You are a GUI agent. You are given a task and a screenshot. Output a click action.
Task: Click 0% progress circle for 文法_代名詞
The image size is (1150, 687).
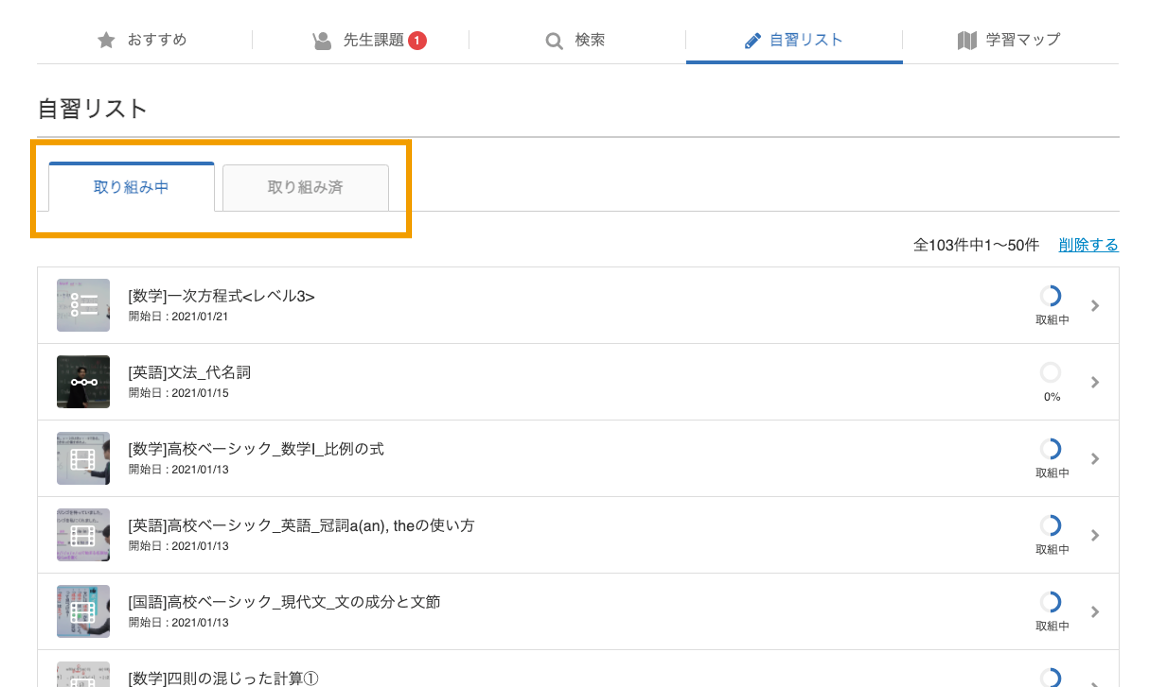point(1051,372)
